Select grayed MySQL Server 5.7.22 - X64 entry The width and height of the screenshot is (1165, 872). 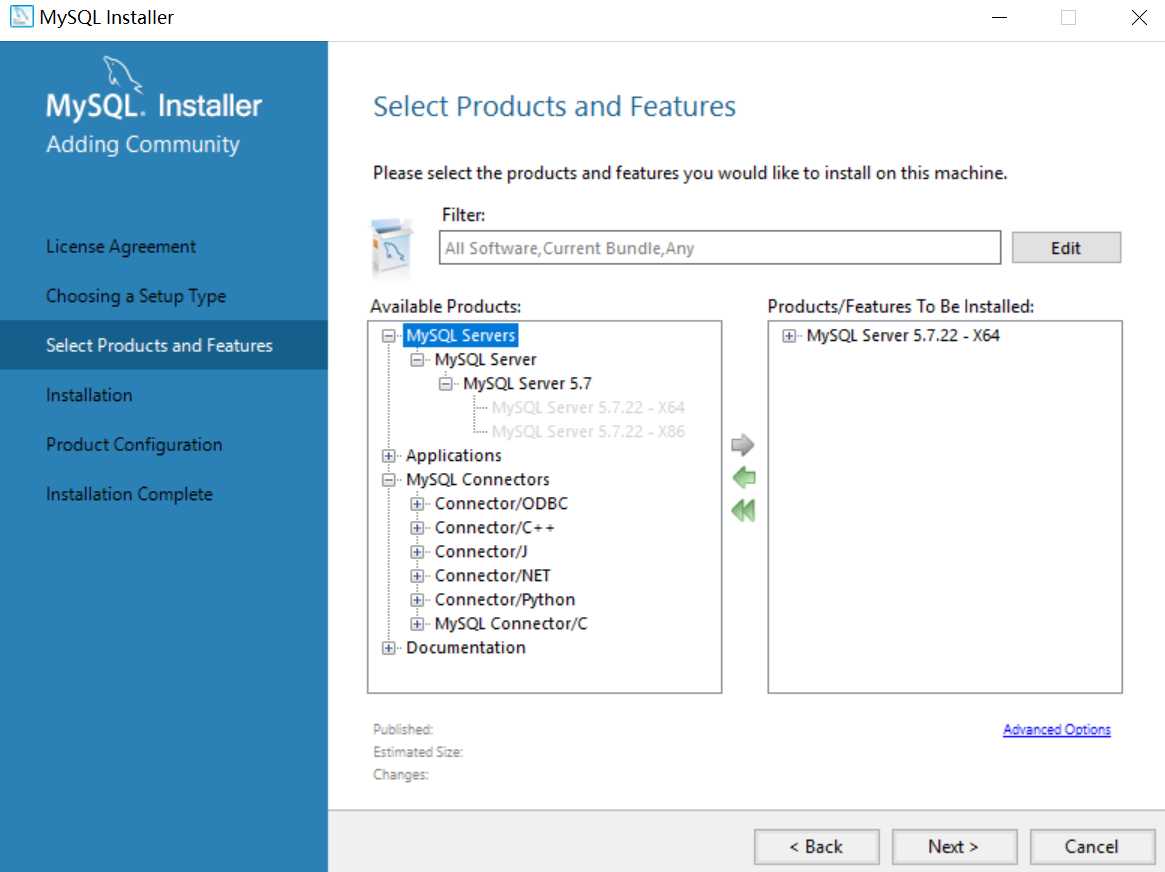pyautogui.click(x=588, y=408)
